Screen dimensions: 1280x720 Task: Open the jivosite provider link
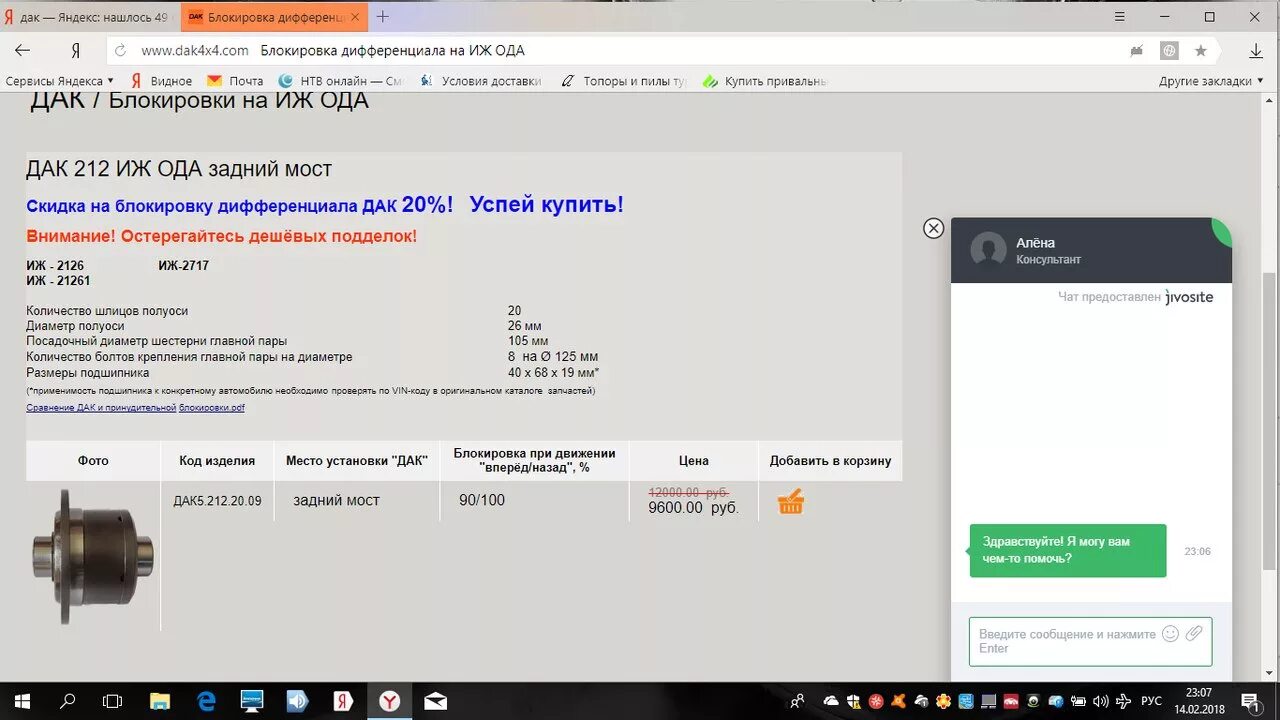1189,297
